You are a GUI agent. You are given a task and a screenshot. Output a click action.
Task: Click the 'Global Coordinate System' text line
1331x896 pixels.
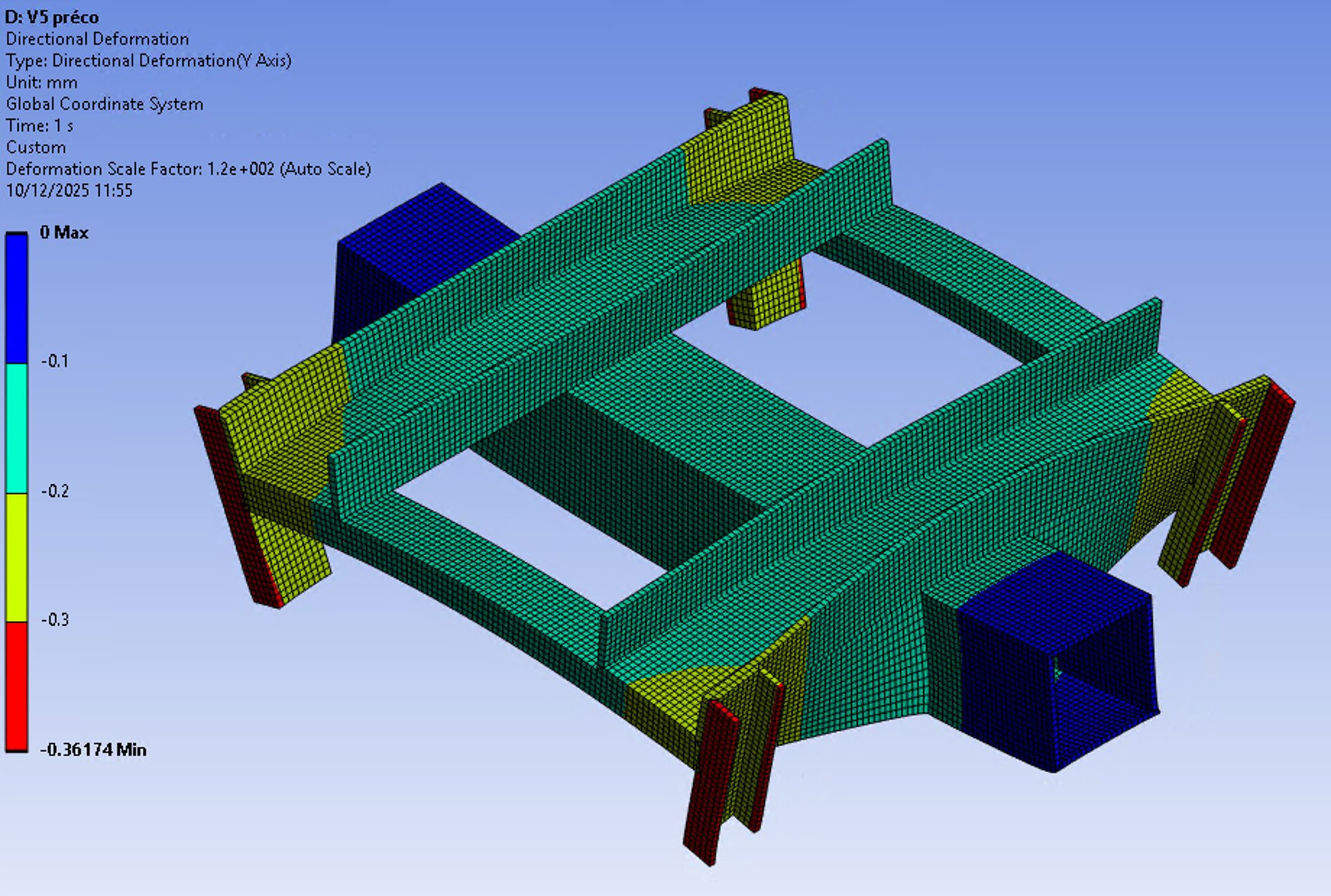(105, 104)
